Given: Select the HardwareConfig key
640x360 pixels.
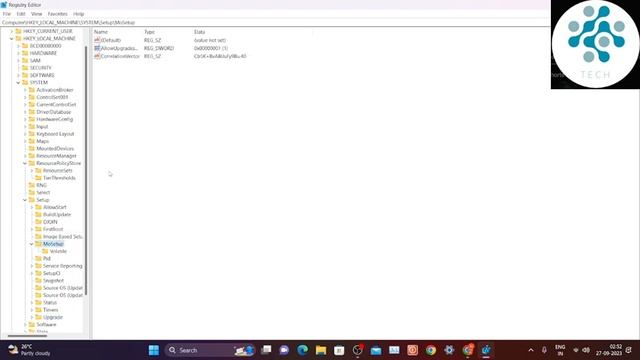Looking at the screenshot, I should pos(55,119).
